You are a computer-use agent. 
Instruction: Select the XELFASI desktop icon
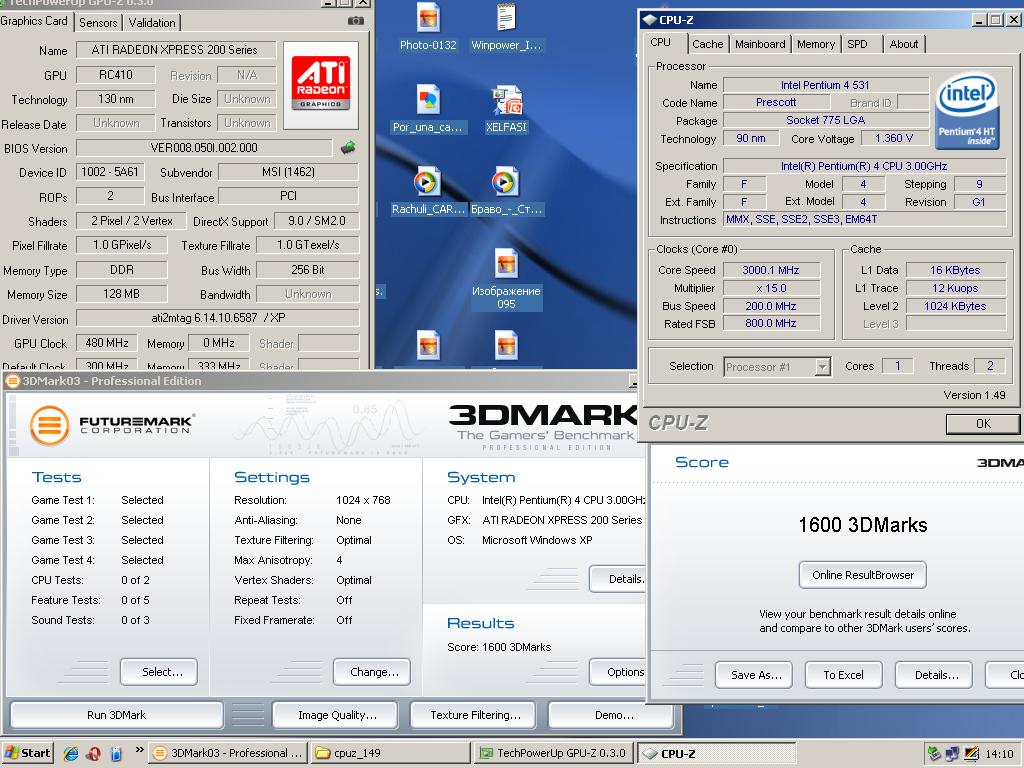[506, 109]
